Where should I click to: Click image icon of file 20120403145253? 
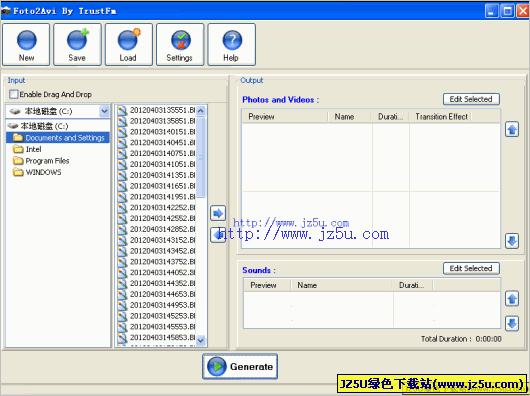[122, 316]
